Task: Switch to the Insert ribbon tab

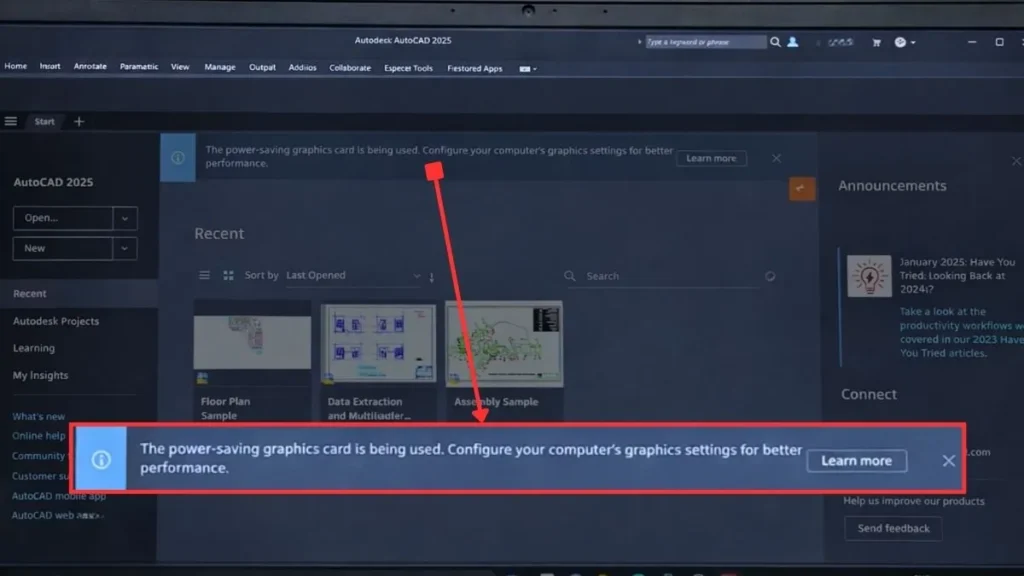Action: 49,66
